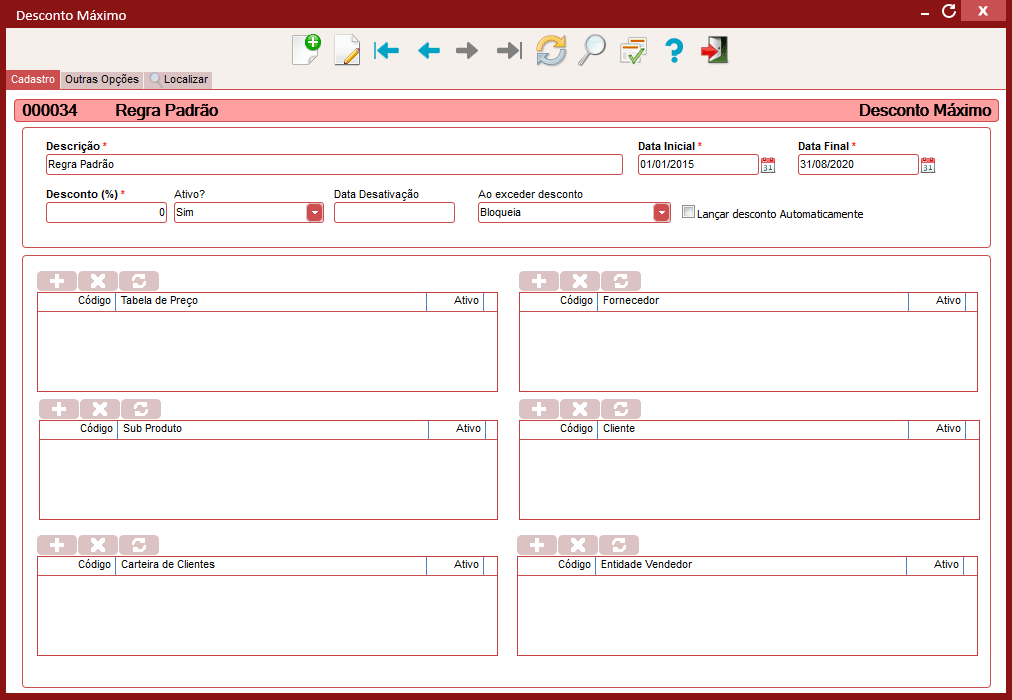
Task: Add a row to the Carteira de Clientes grid
Action: pyautogui.click(x=57, y=545)
